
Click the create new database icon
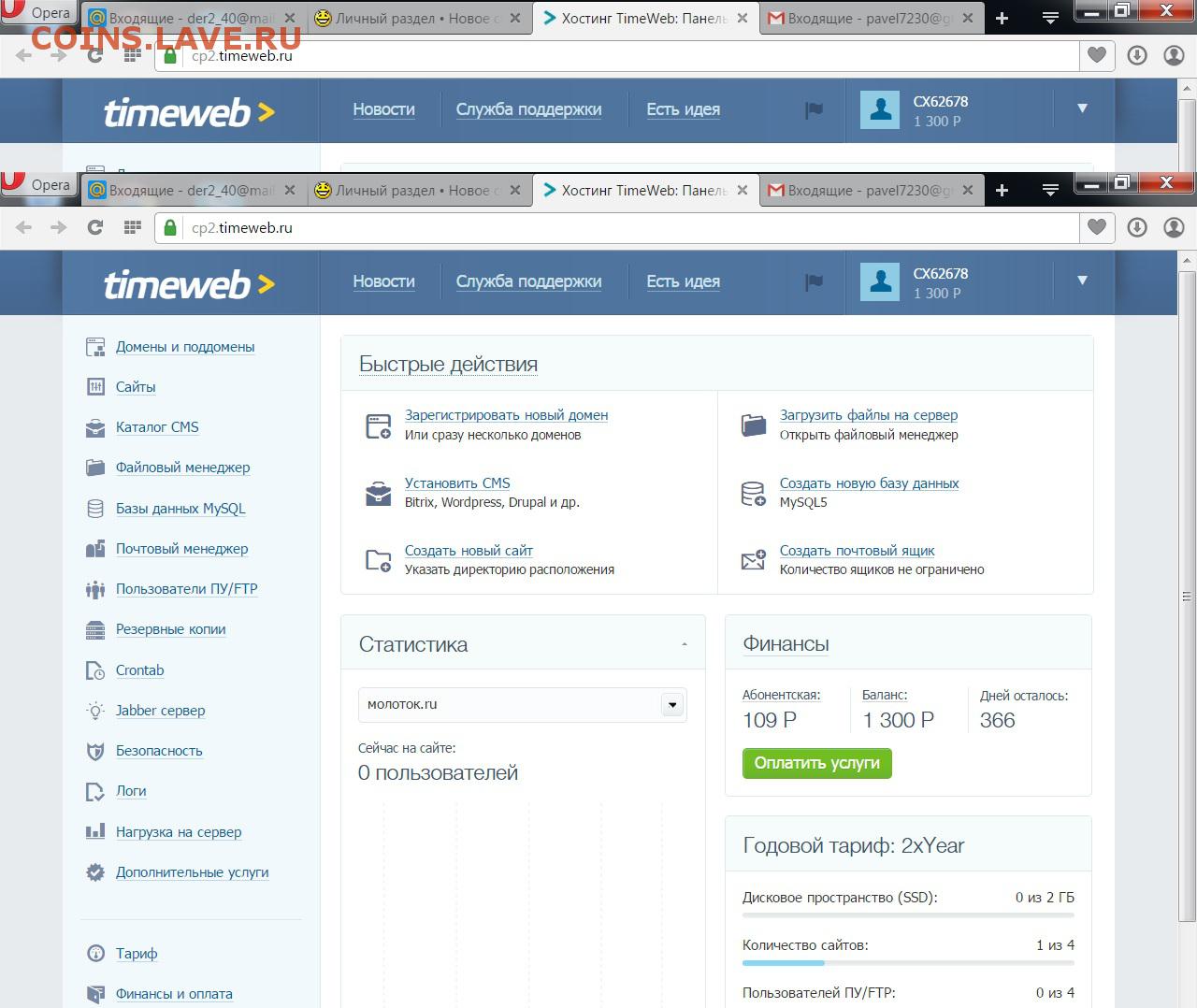coord(754,494)
